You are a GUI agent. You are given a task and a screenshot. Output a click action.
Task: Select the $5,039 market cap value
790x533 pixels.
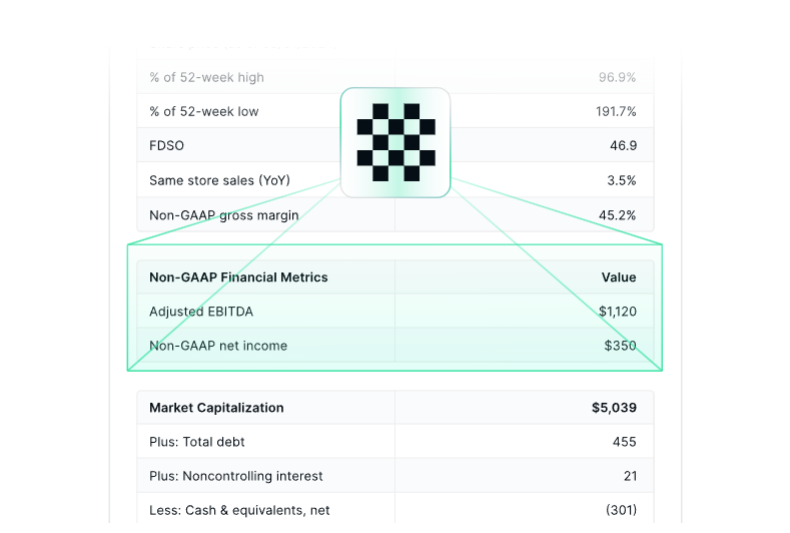click(614, 407)
